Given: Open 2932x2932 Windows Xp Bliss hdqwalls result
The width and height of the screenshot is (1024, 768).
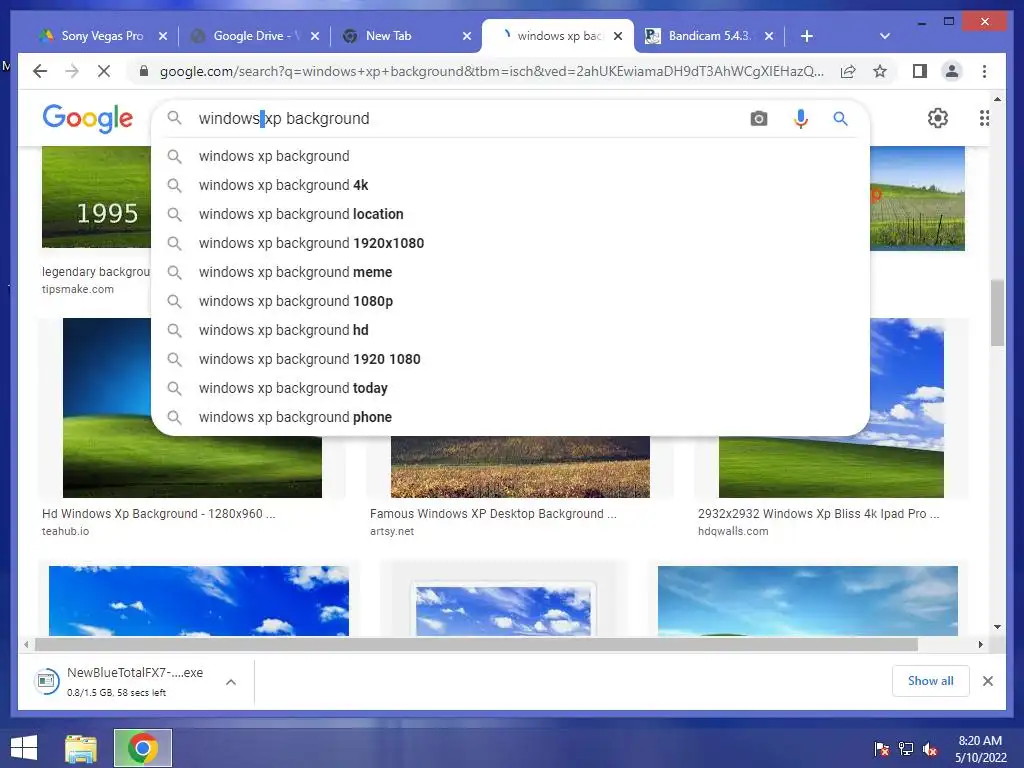Looking at the screenshot, I should pyautogui.click(x=818, y=514).
